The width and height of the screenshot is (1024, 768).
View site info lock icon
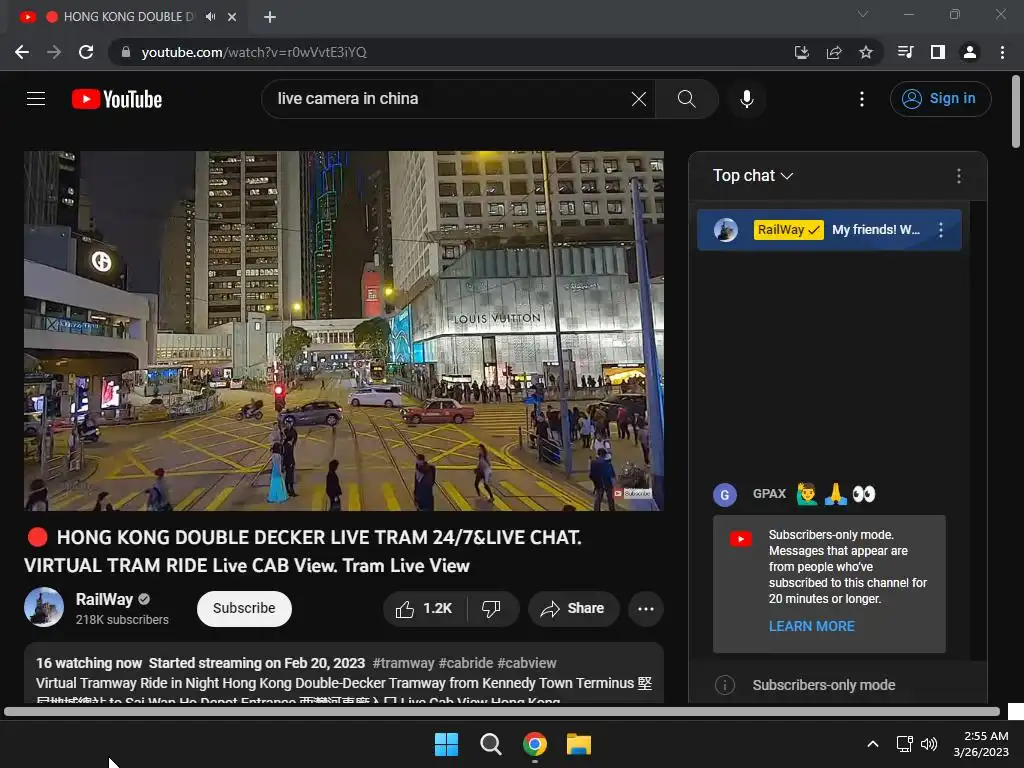126,52
